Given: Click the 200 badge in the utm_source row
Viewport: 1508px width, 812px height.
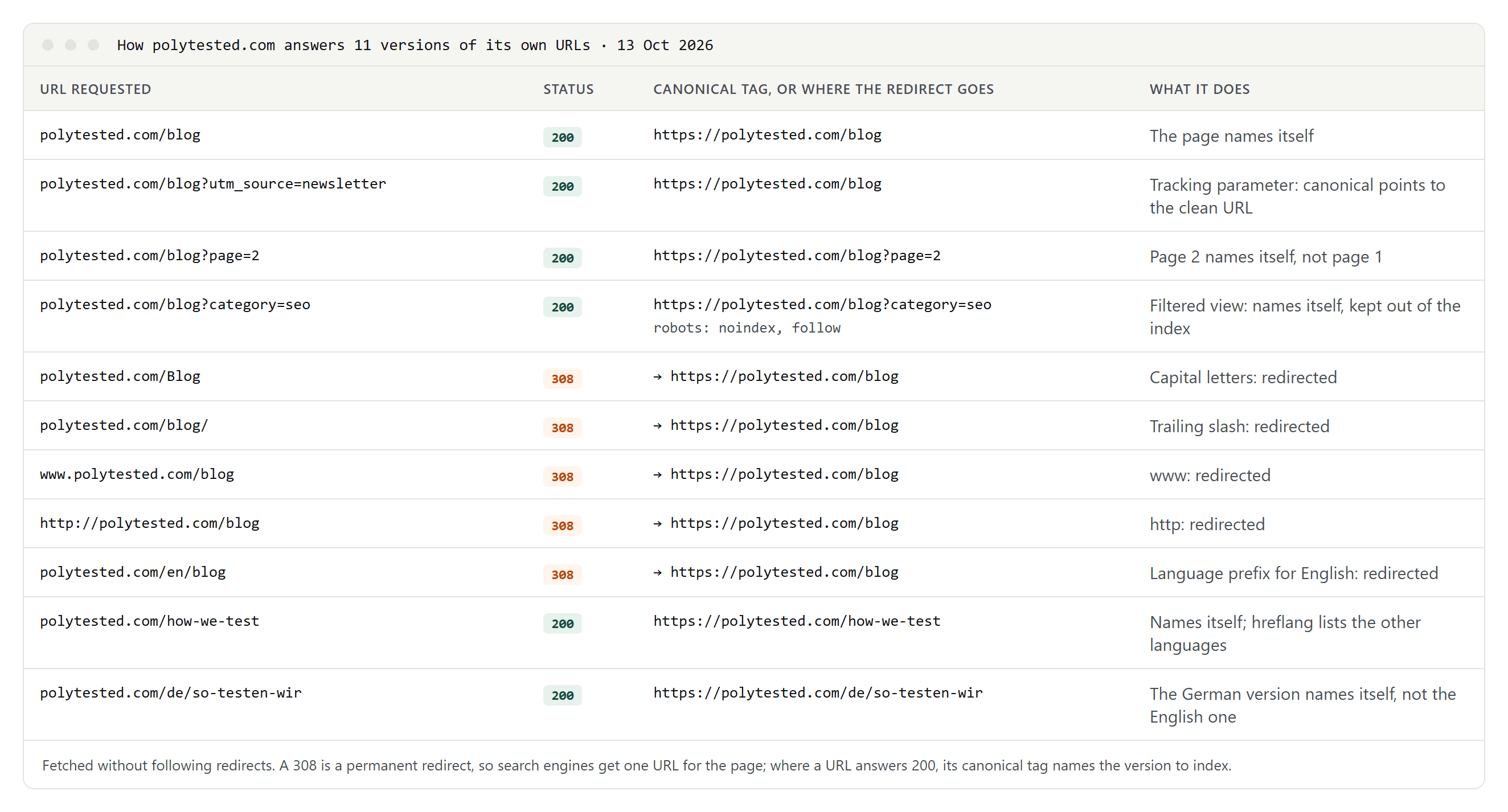Looking at the screenshot, I should click(562, 186).
